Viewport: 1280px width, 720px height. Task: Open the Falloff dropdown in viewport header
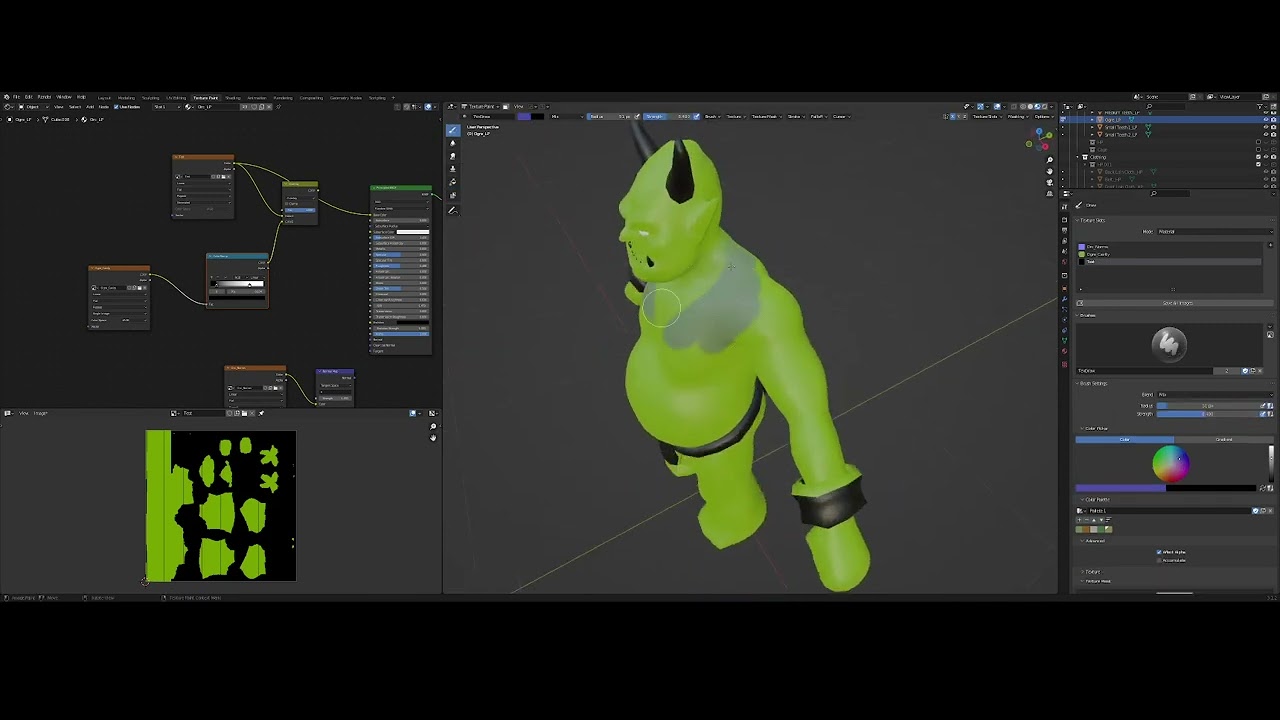pos(818,116)
